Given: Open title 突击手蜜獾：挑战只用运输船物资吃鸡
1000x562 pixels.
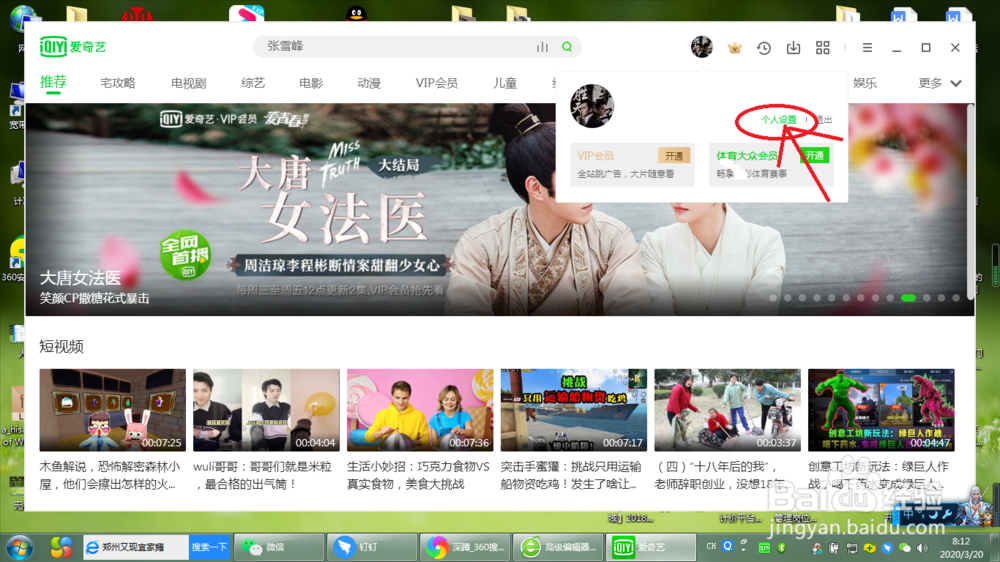Looking at the screenshot, I should pos(571,475).
